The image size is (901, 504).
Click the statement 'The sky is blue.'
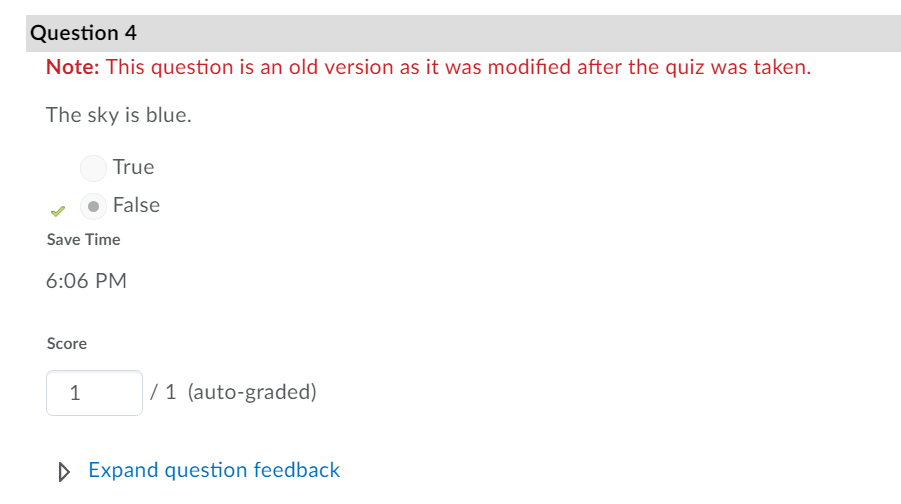coord(118,115)
